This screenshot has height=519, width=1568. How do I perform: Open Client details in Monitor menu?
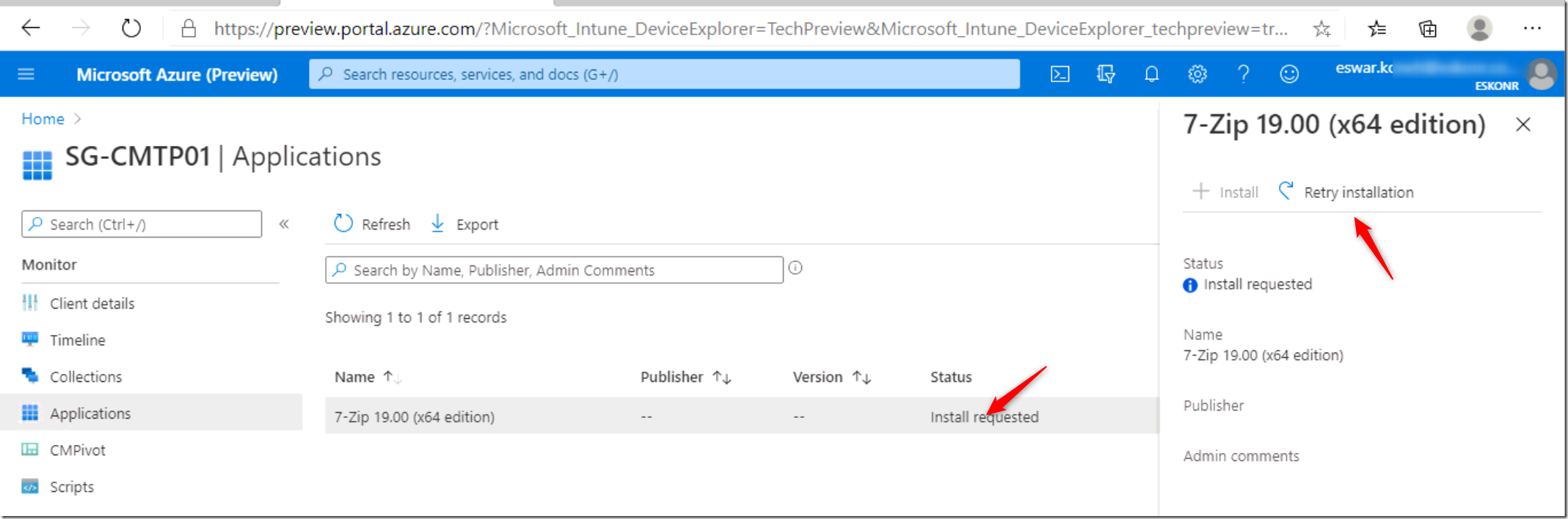[x=92, y=303]
